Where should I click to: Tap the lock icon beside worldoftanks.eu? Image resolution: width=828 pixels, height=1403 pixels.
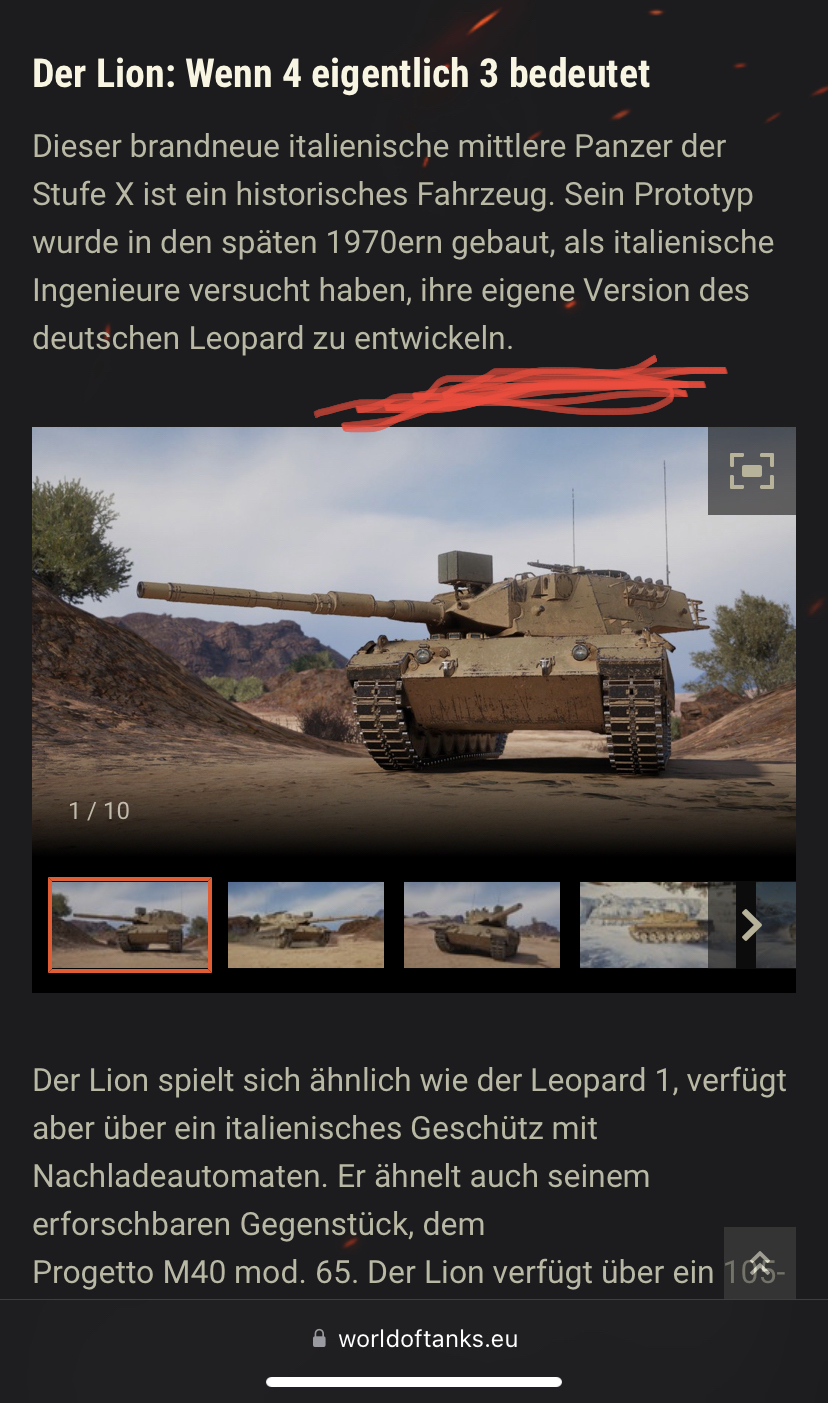pyautogui.click(x=319, y=1338)
